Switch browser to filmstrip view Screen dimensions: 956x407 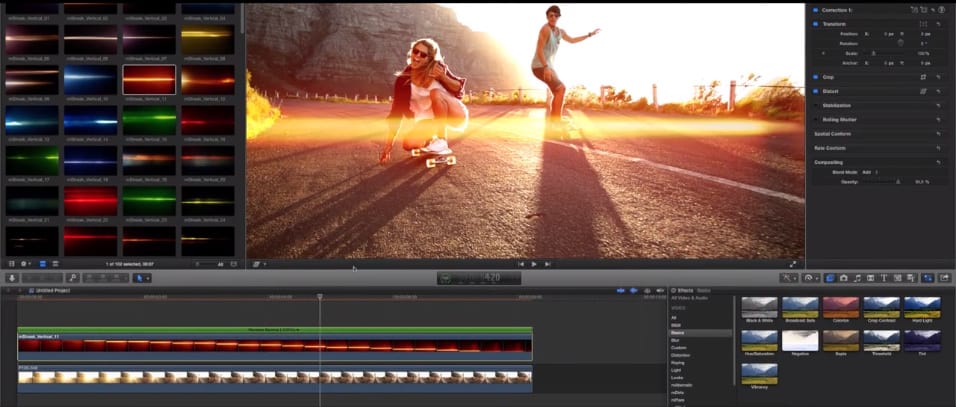click(43, 264)
